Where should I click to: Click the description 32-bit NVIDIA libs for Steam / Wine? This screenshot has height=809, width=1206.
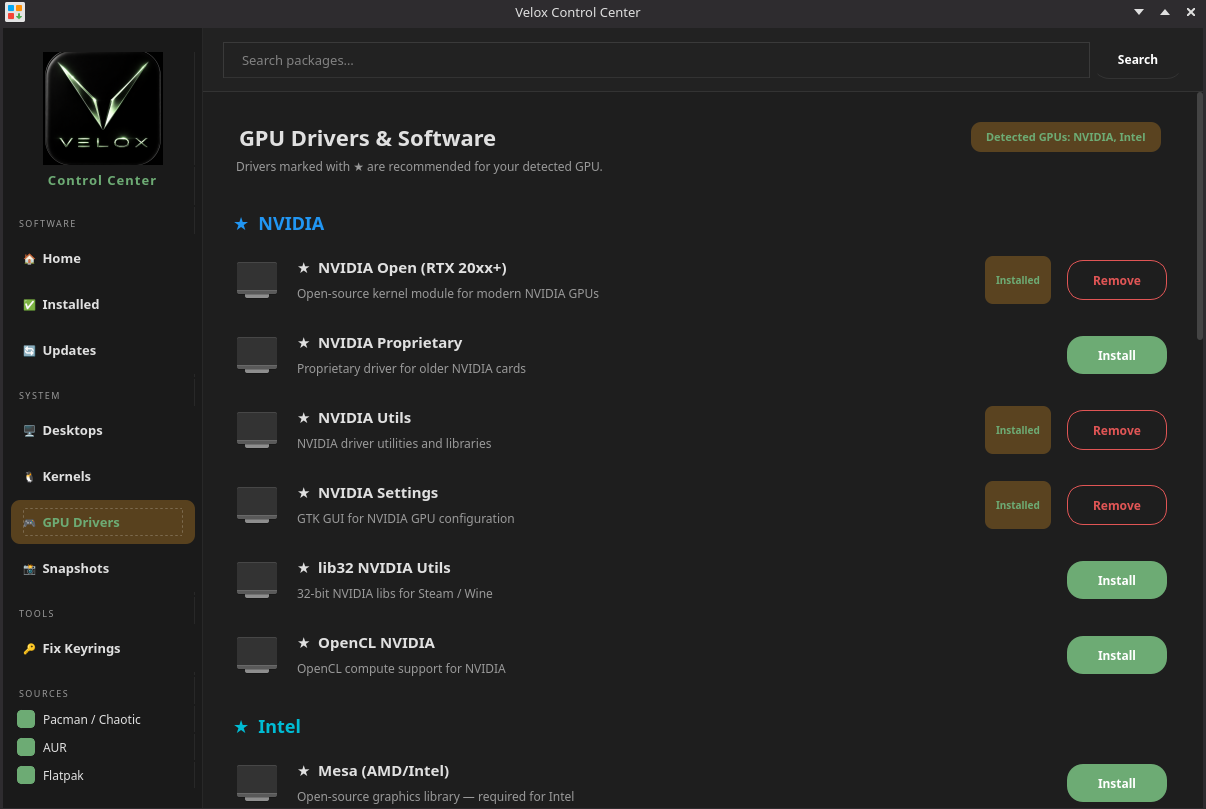[395, 594]
